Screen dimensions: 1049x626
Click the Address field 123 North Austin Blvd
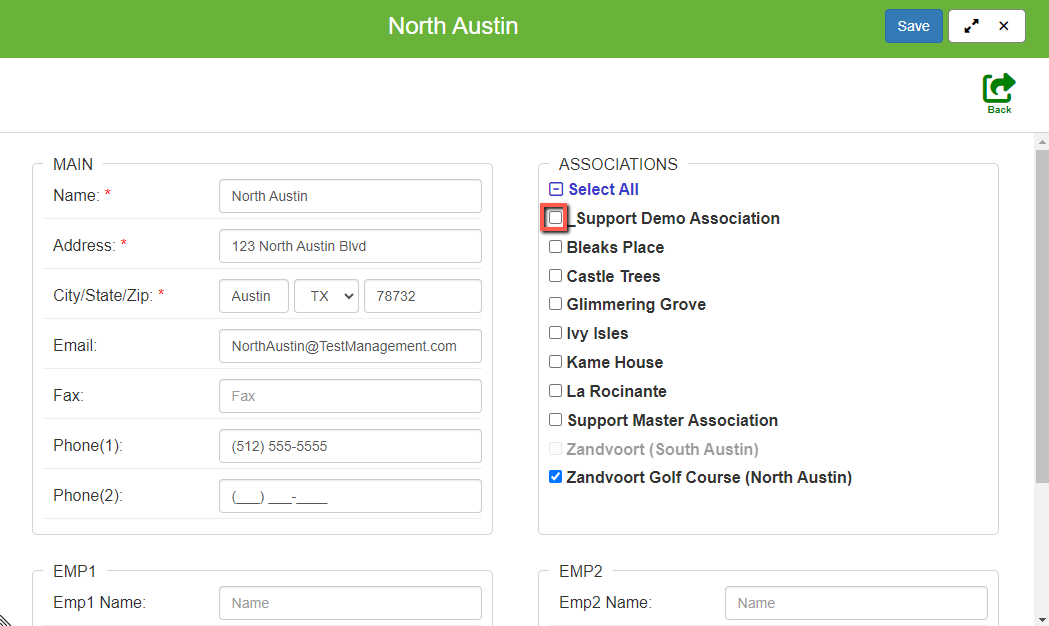(x=350, y=246)
